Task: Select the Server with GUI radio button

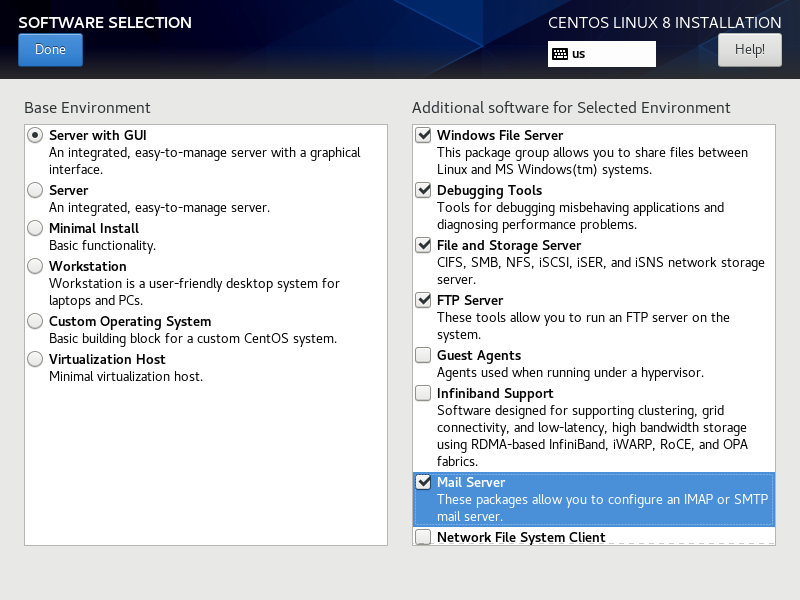Action: tap(35, 135)
